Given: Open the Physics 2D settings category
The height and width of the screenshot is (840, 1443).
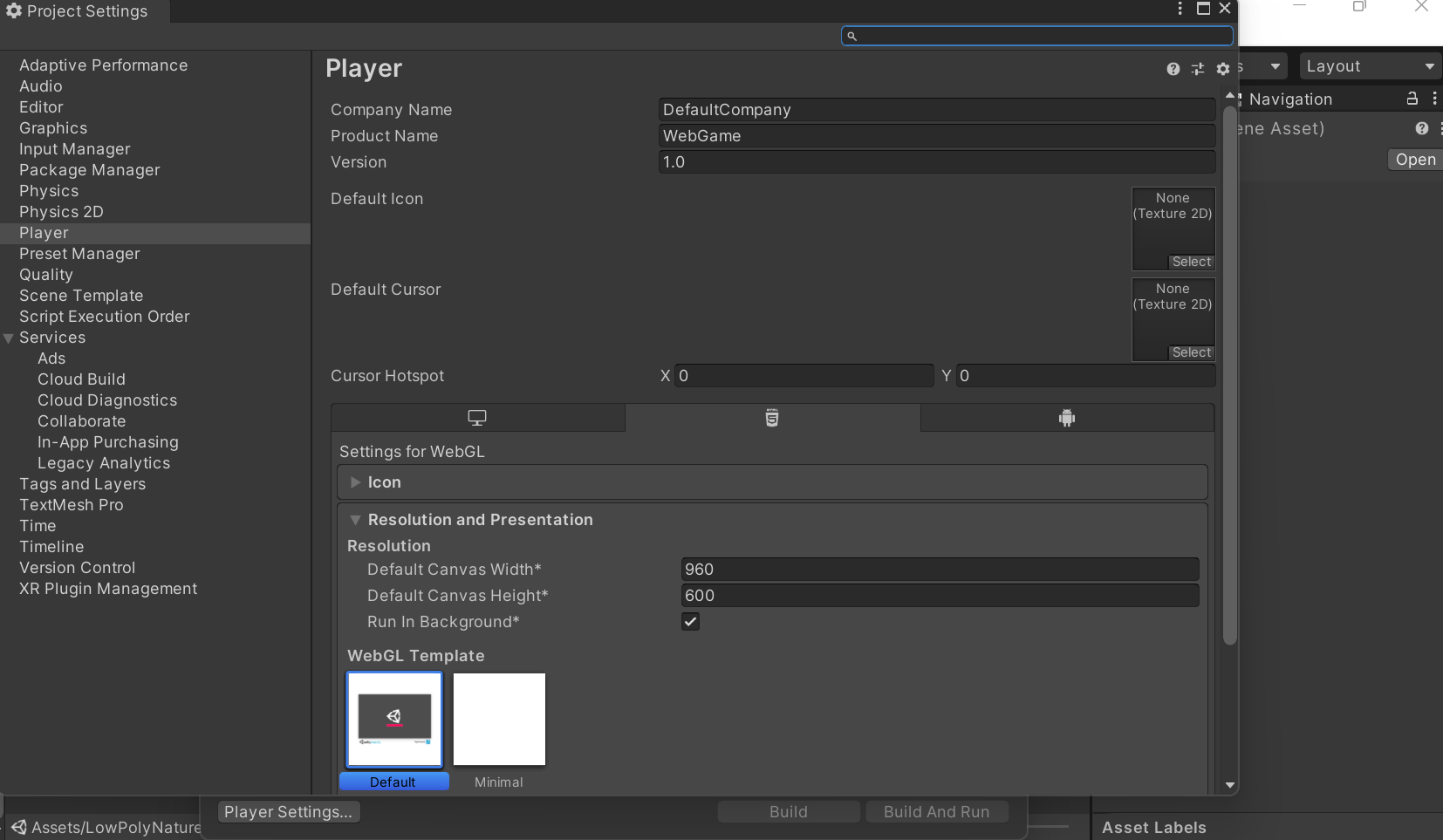Looking at the screenshot, I should click(61, 212).
